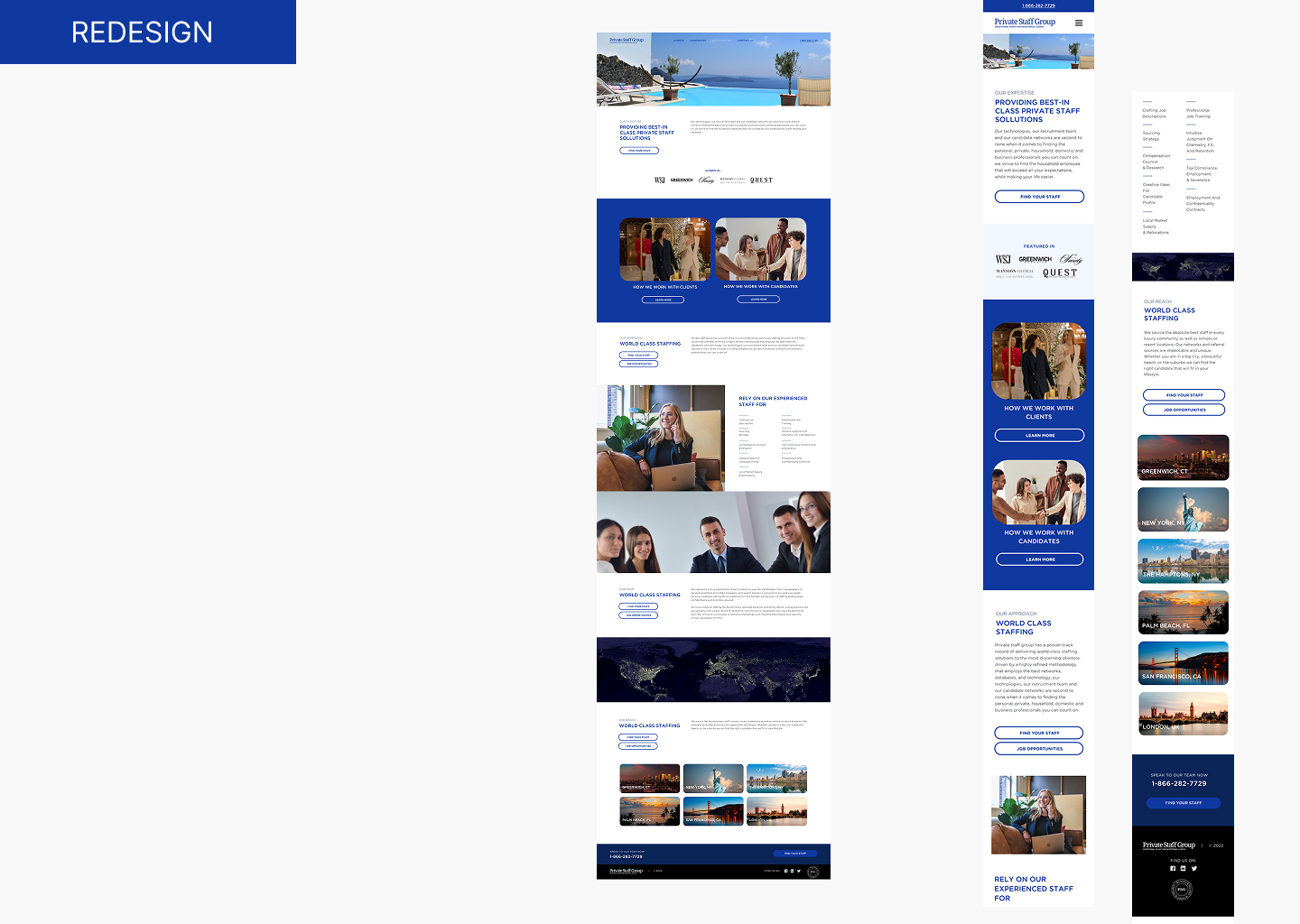The image size is (1300, 924).
Task: Click the Greenwich logo in mobile Featured In
Action: pyautogui.click(x=1035, y=259)
